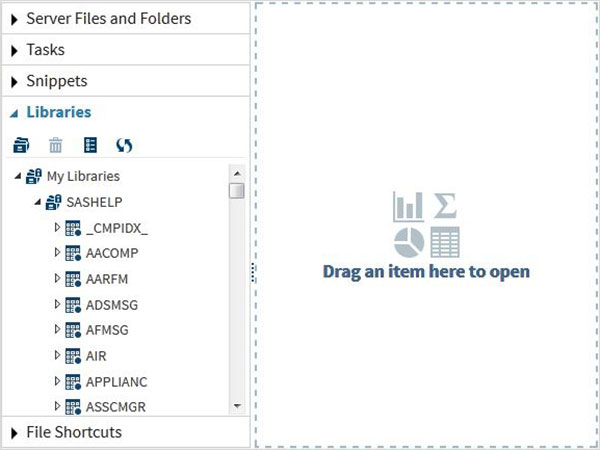Image resolution: width=600 pixels, height=450 pixels.
Task: Click the AIR table icon
Action: point(73,356)
